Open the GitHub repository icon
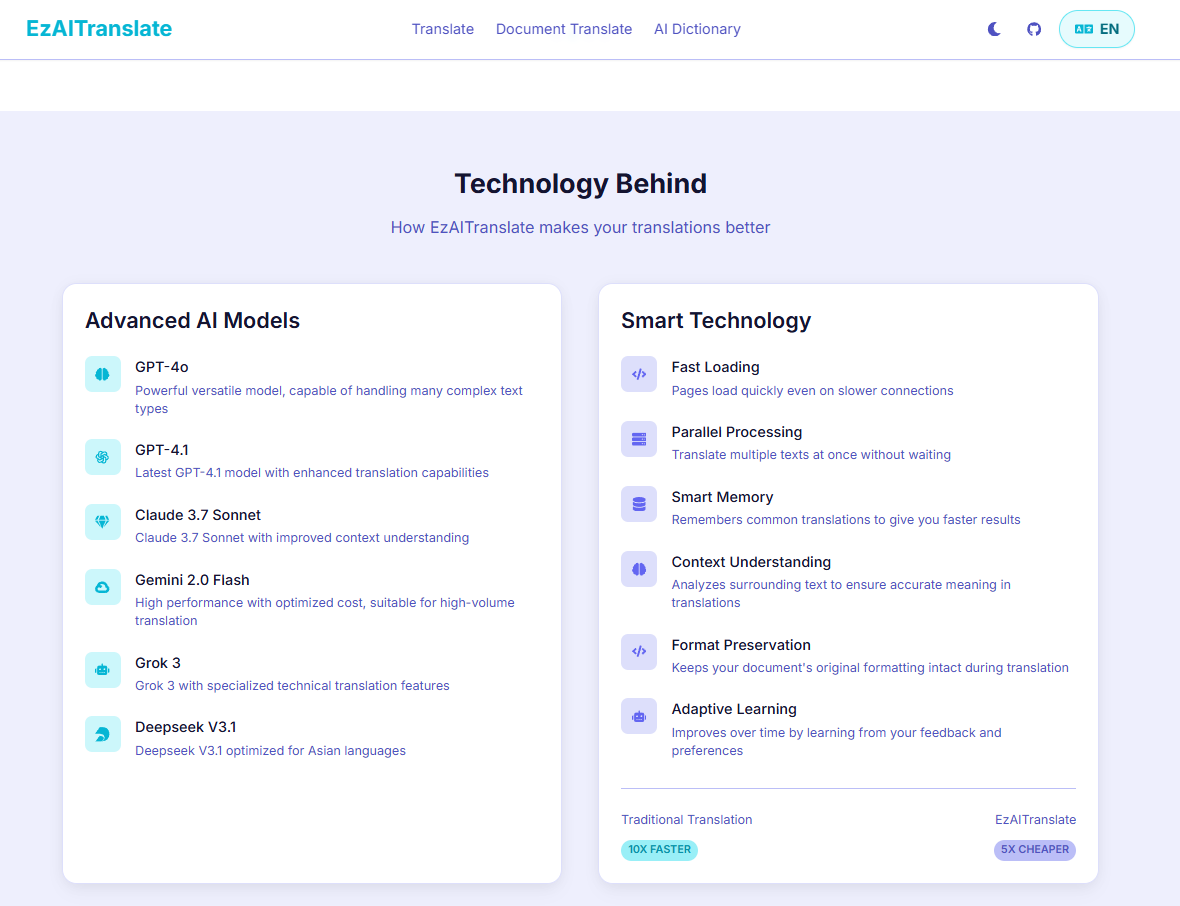This screenshot has height=906, width=1180. tap(1034, 29)
